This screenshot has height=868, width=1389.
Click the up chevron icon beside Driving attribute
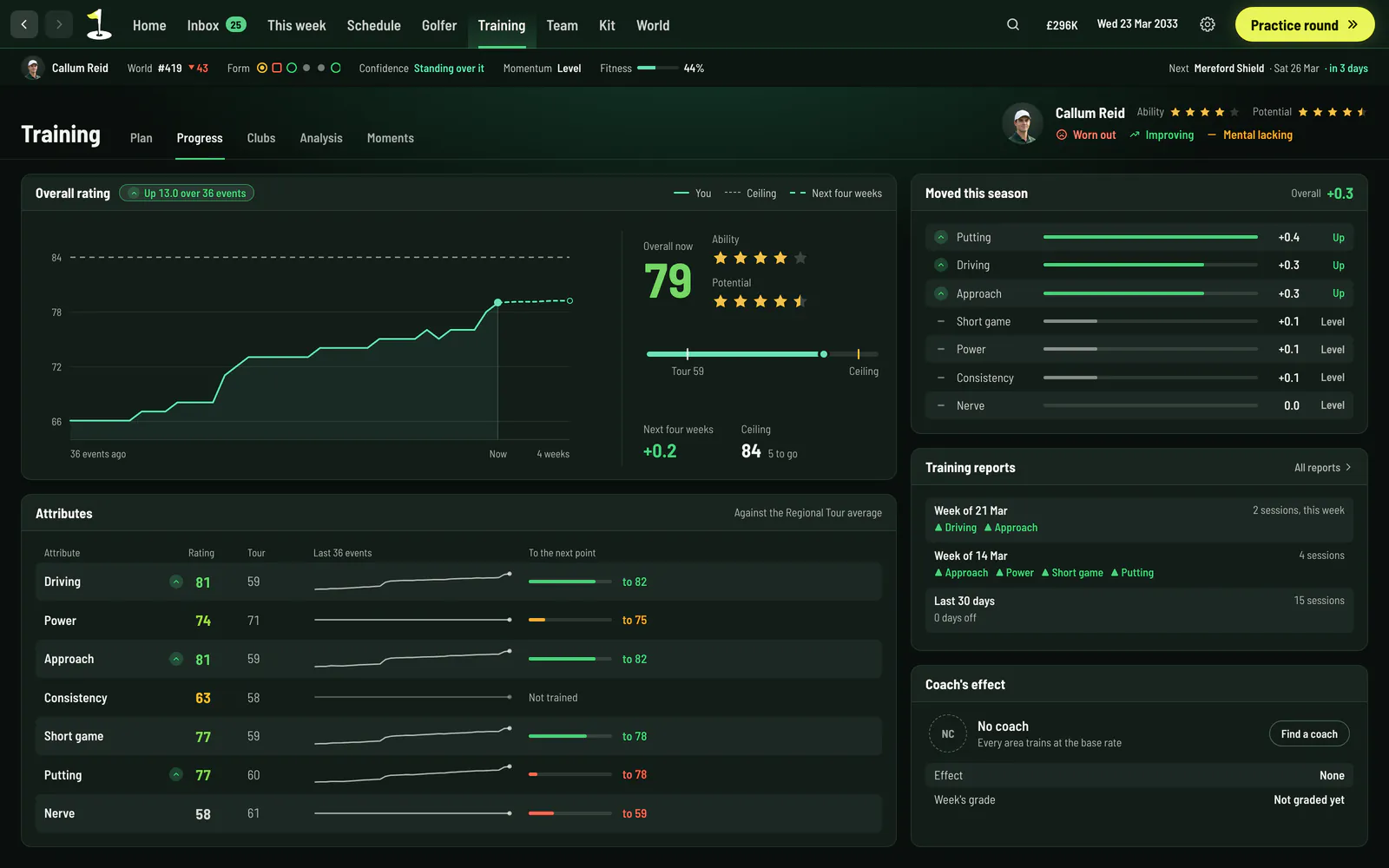pos(176,582)
